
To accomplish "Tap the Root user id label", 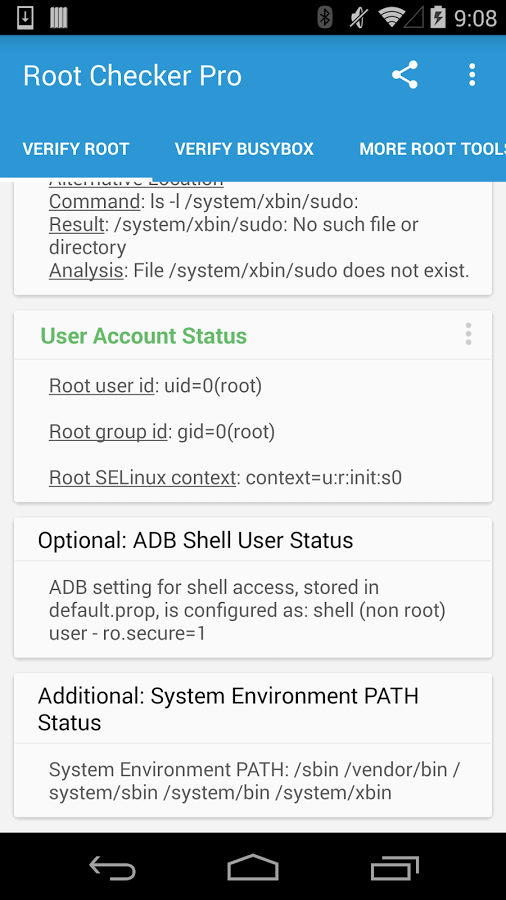I will 102,386.
